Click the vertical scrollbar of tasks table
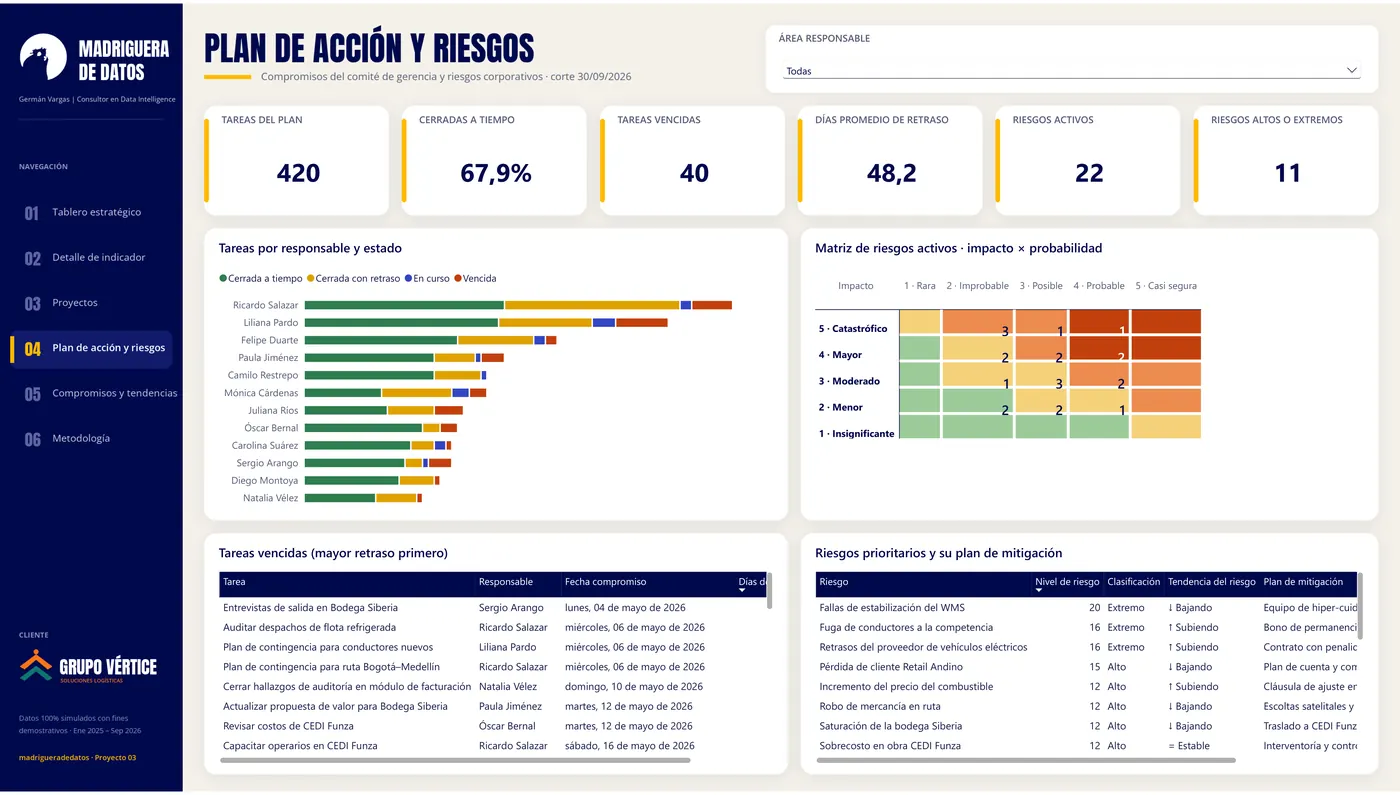The height and width of the screenshot is (795, 1400). pyautogui.click(x=769, y=591)
